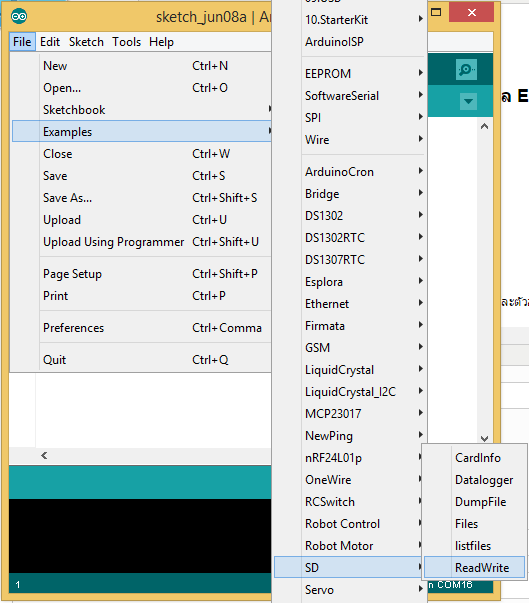This screenshot has width=529, height=603.
Task: Open LiquidCrystal_I2C examples submenu
Action: point(350,391)
